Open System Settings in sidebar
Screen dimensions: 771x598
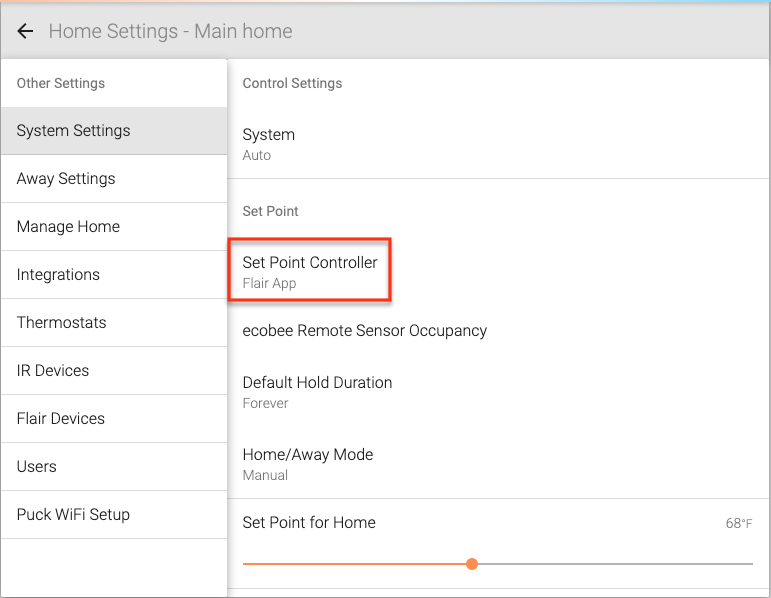(114, 131)
